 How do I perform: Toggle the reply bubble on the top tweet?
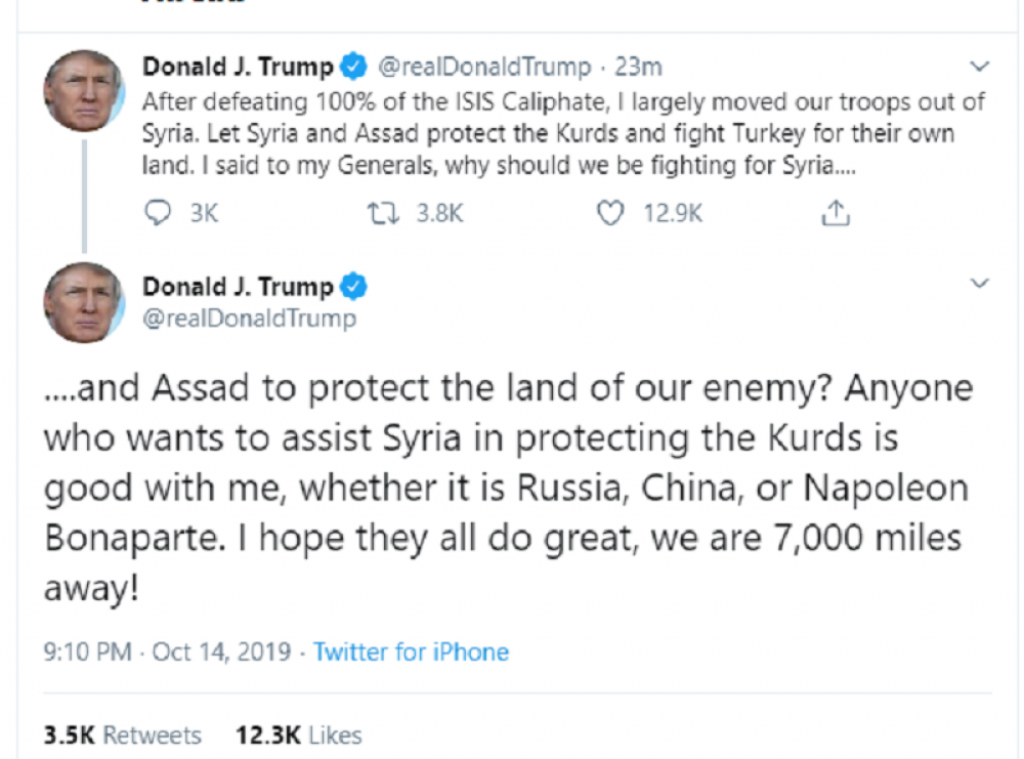coord(157,212)
